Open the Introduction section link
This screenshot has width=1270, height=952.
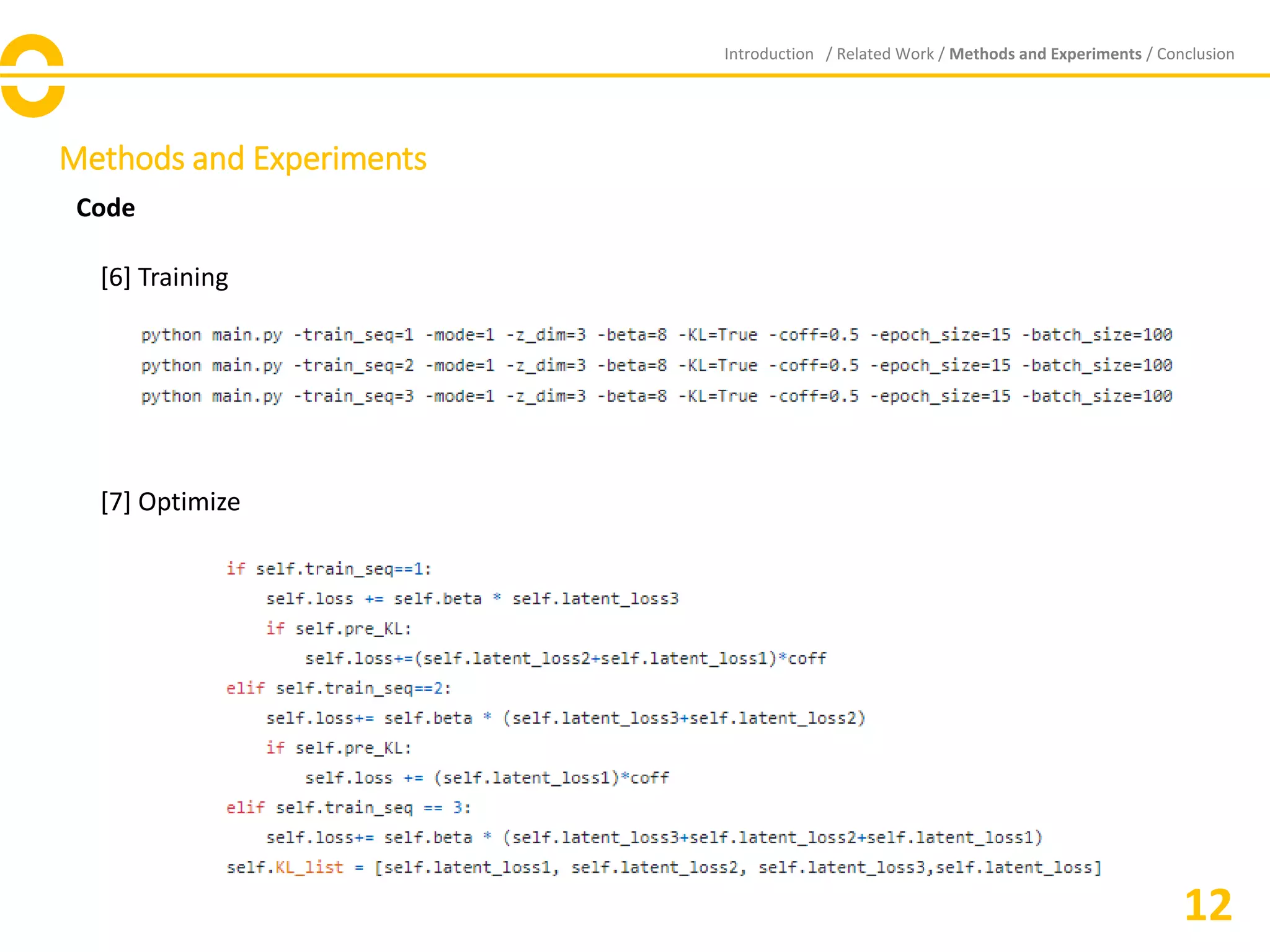[768, 54]
